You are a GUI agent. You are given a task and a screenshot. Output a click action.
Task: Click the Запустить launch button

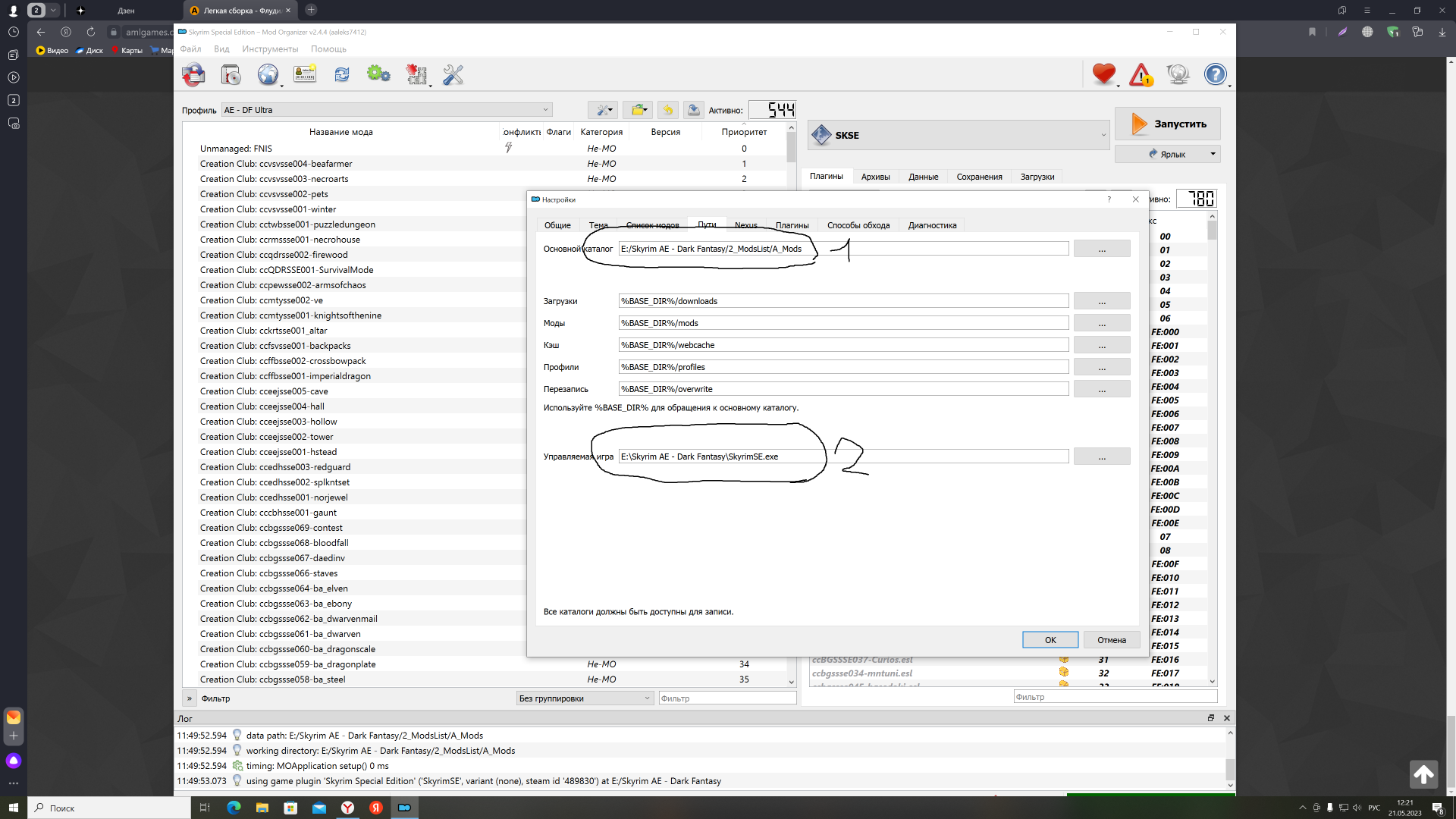1167,124
